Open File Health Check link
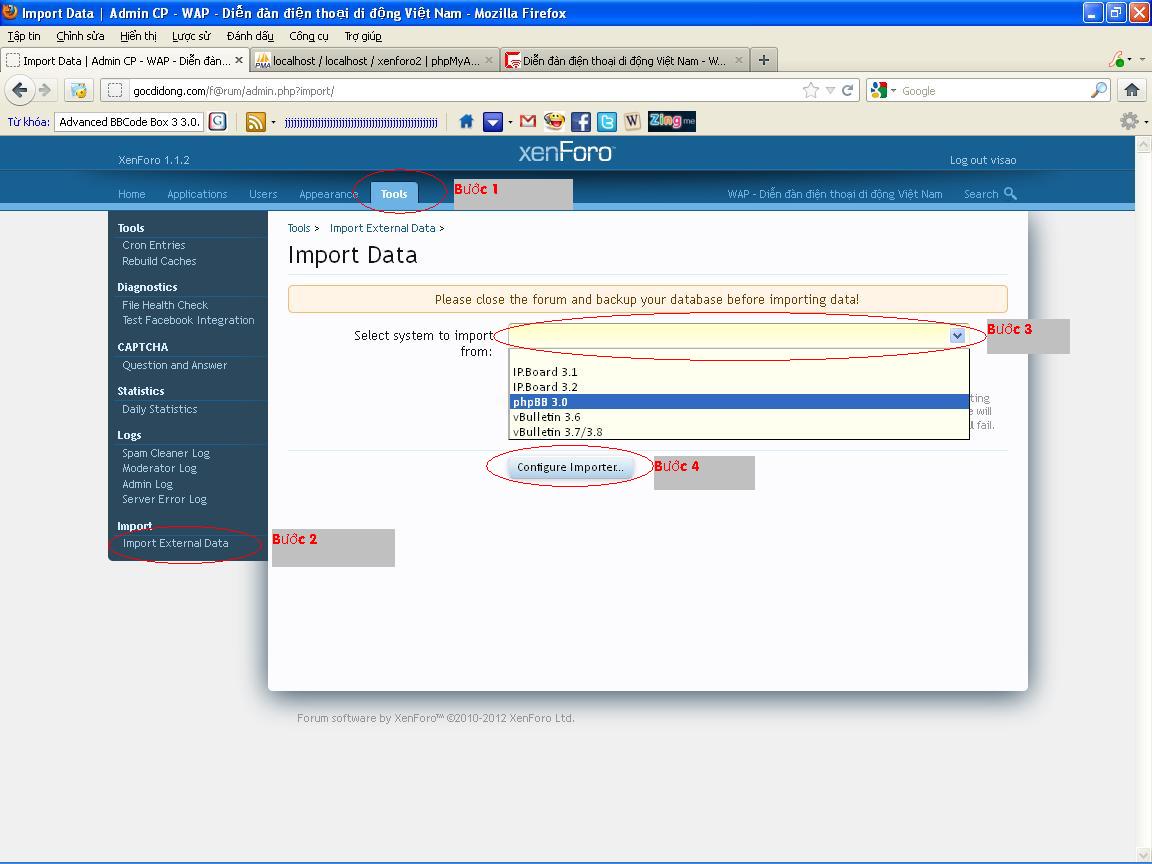This screenshot has width=1152, height=864. coord(165,305)
